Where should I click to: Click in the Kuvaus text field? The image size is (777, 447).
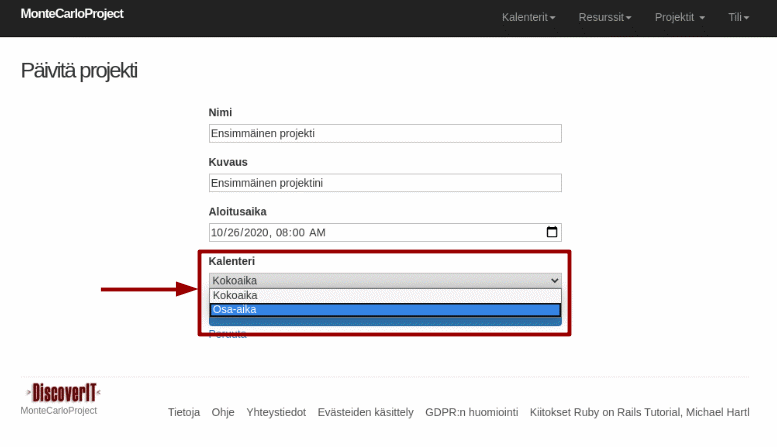tap(385, 183)
